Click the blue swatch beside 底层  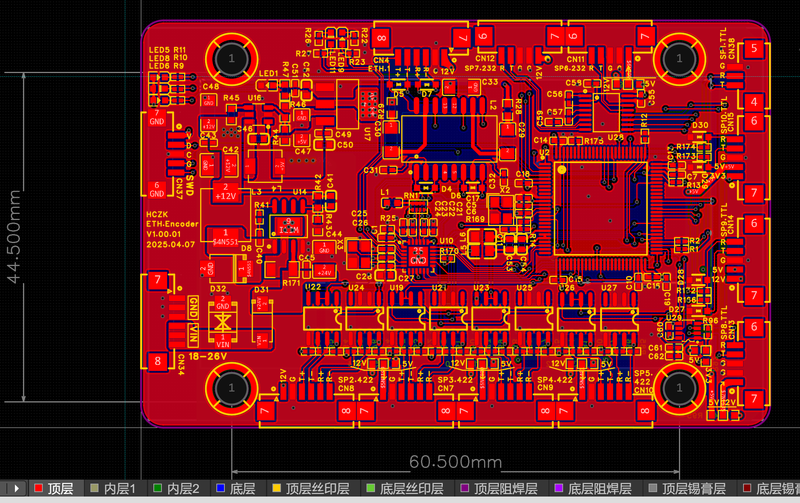pyautogui.click(x=220, y=488)
